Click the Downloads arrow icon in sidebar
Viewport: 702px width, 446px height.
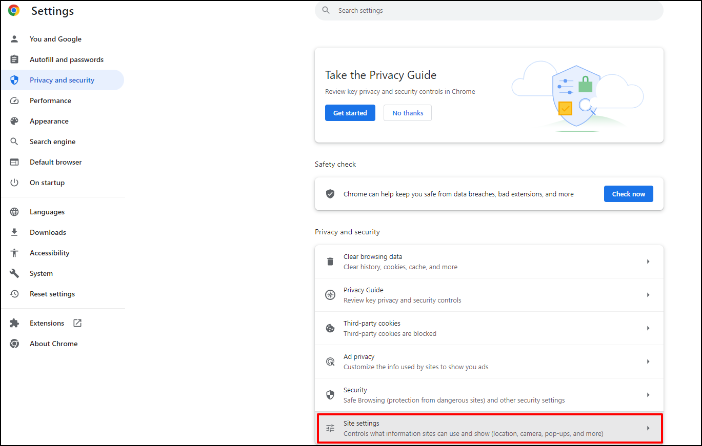14,232
